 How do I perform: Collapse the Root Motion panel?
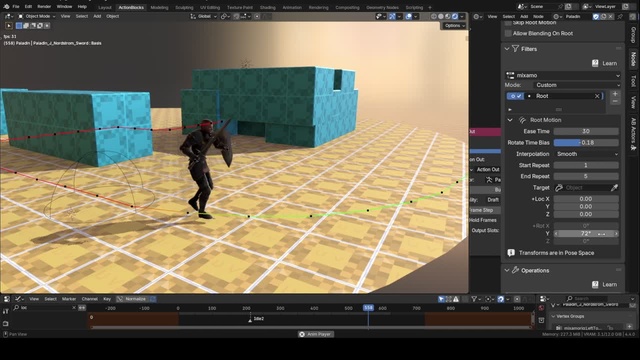[x=510, y=120]
